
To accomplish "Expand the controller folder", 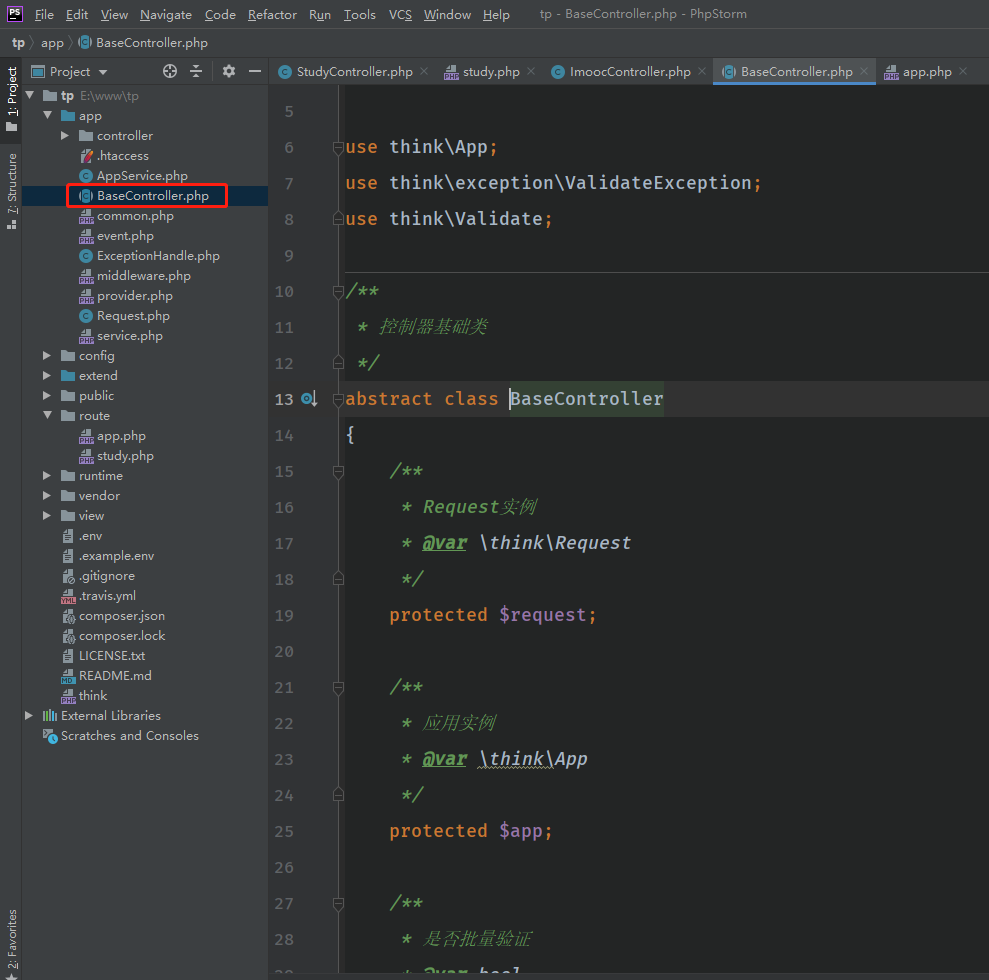I will pyautogui.click(x=65, y=136).
